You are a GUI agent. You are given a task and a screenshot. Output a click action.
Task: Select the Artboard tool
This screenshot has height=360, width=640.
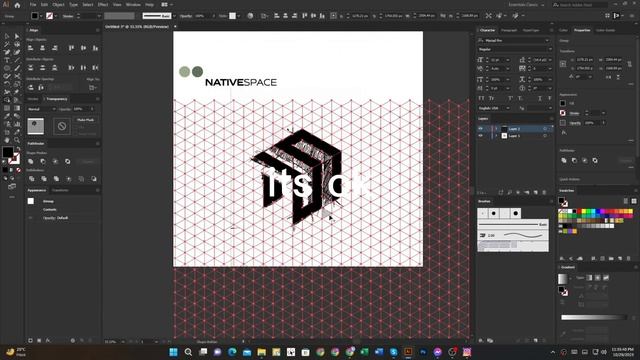click(x=7, y=132)
